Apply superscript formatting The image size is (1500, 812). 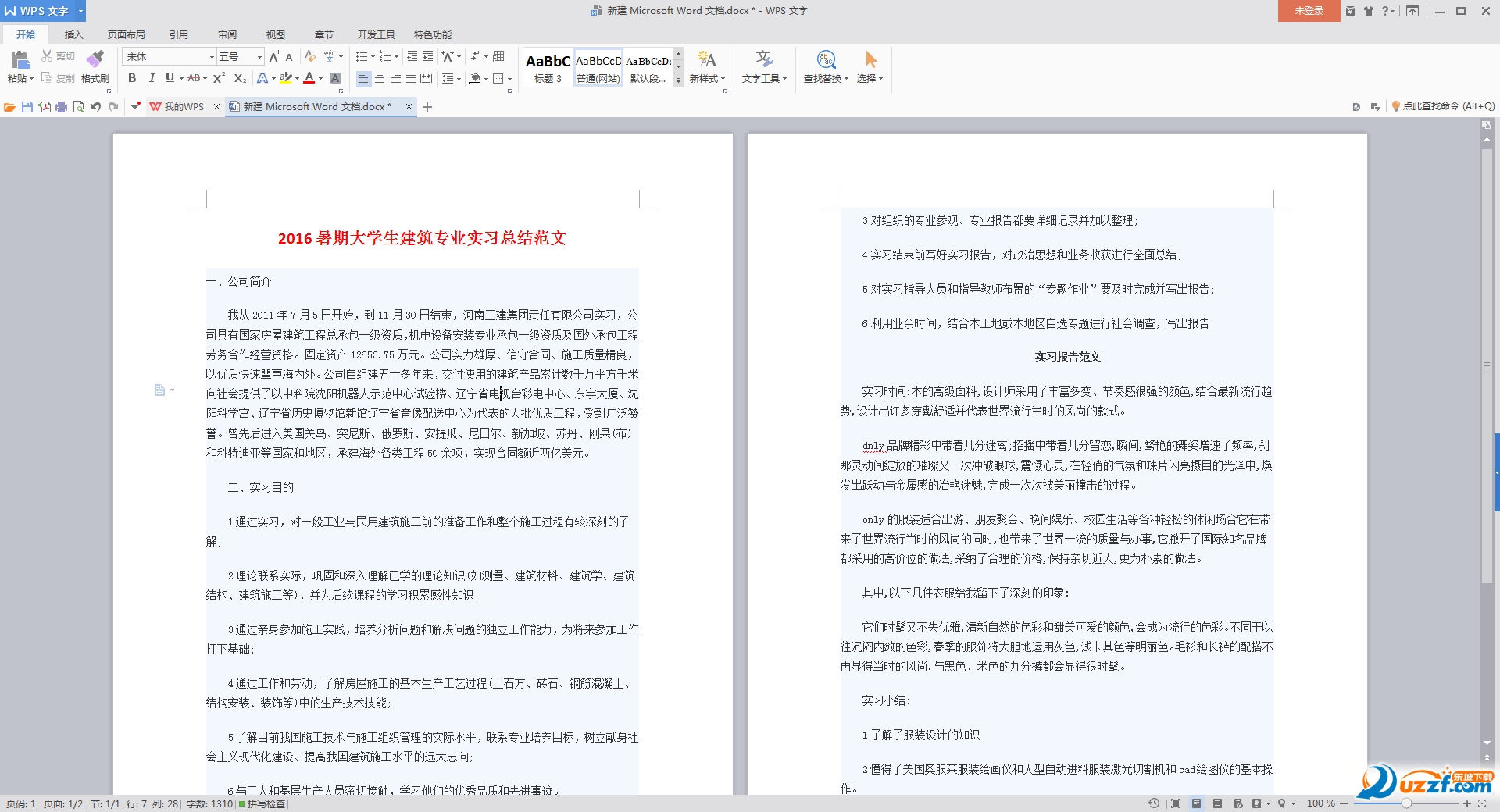[220, 78]
